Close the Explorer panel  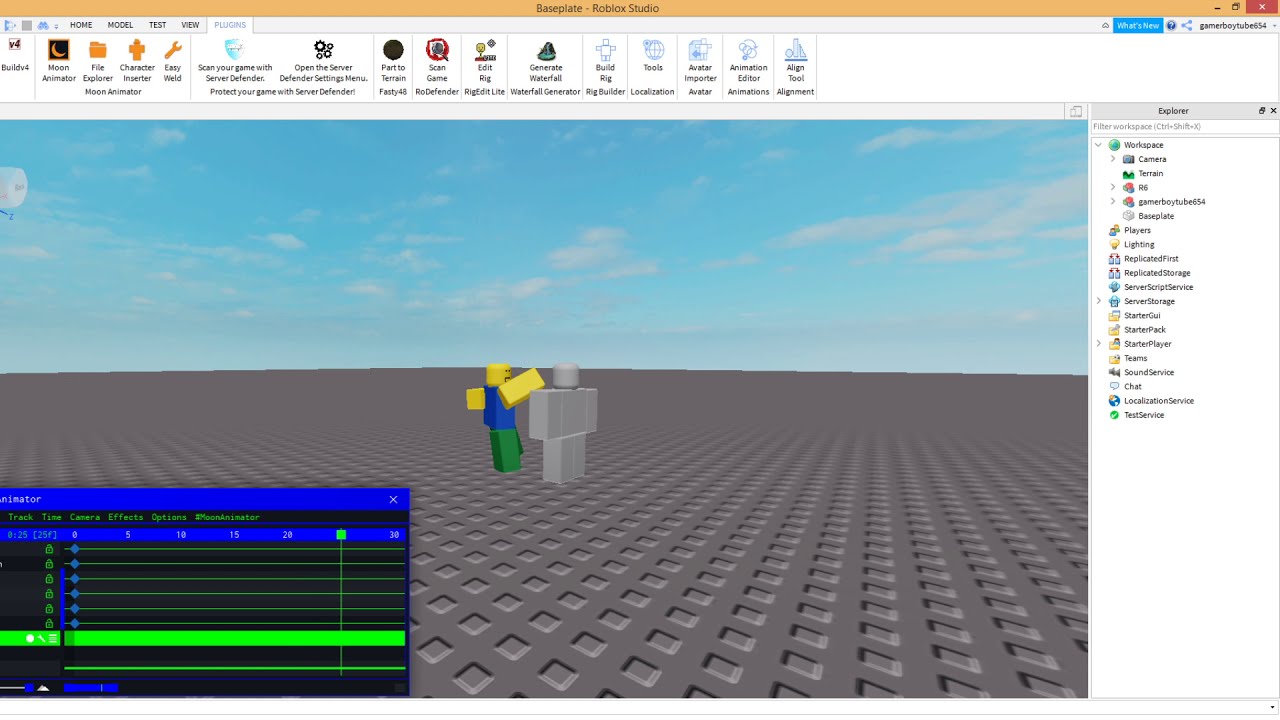pyautogui.click(x=1273, y=111)
